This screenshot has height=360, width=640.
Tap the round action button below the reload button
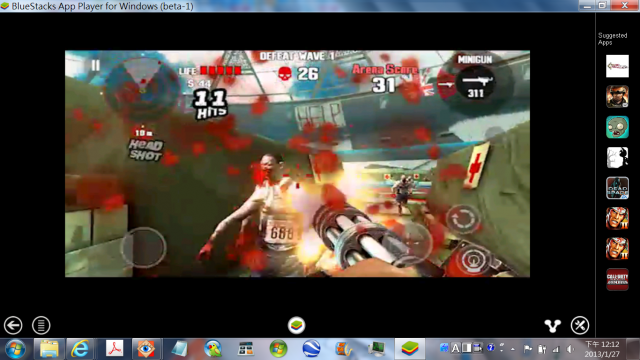pyautogui.click(x=473, y=260)
